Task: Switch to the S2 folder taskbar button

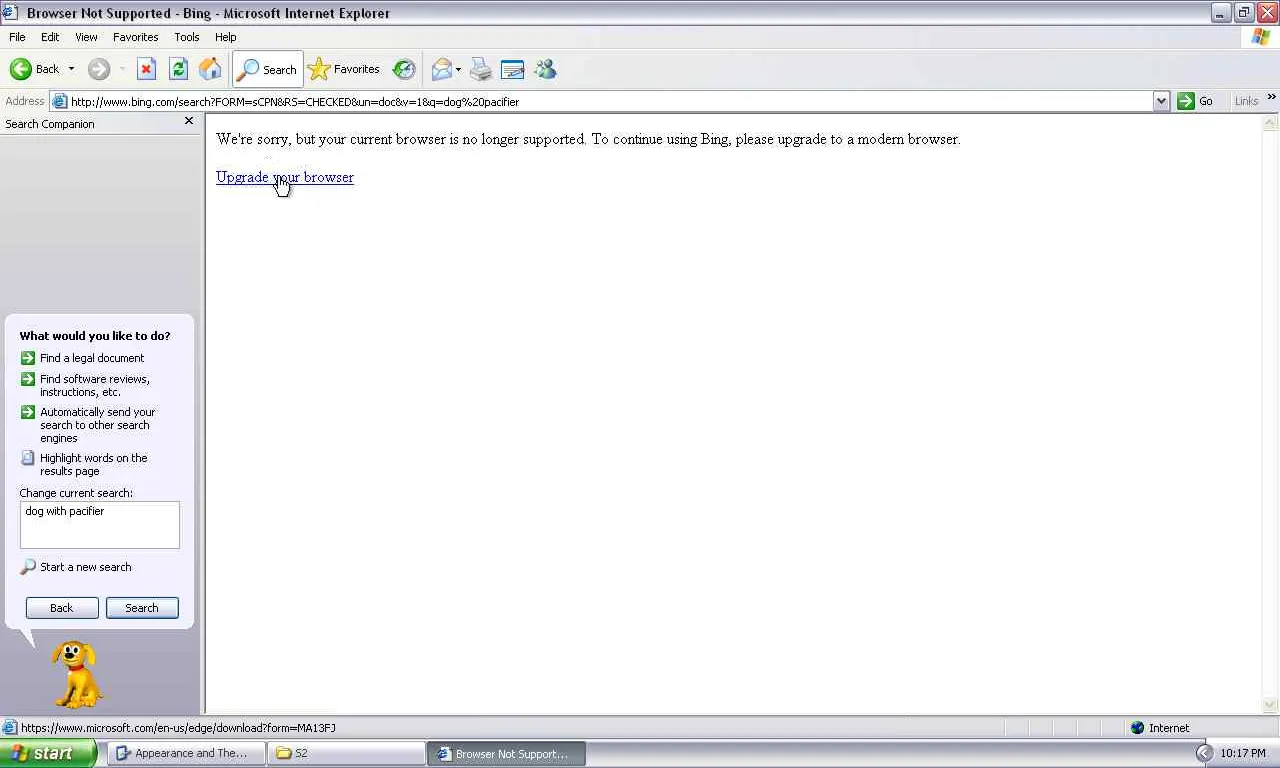Action: click(x=346, y=753)
